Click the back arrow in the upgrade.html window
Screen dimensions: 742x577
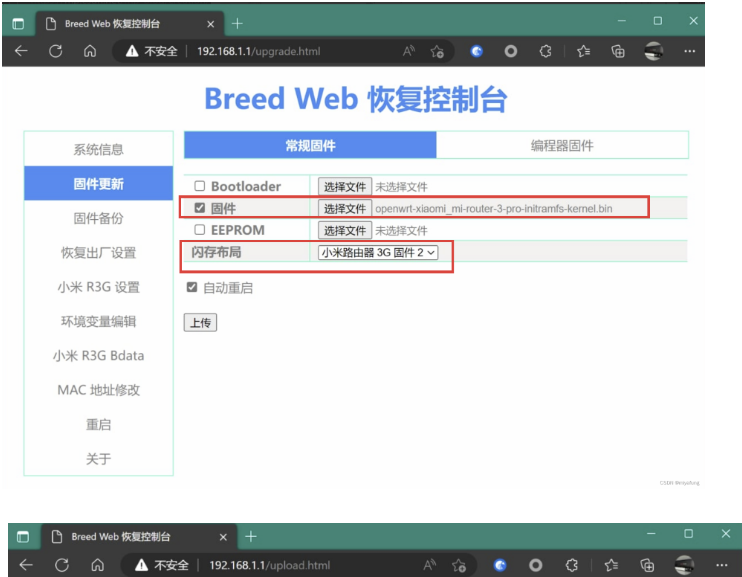click(21, 51)
